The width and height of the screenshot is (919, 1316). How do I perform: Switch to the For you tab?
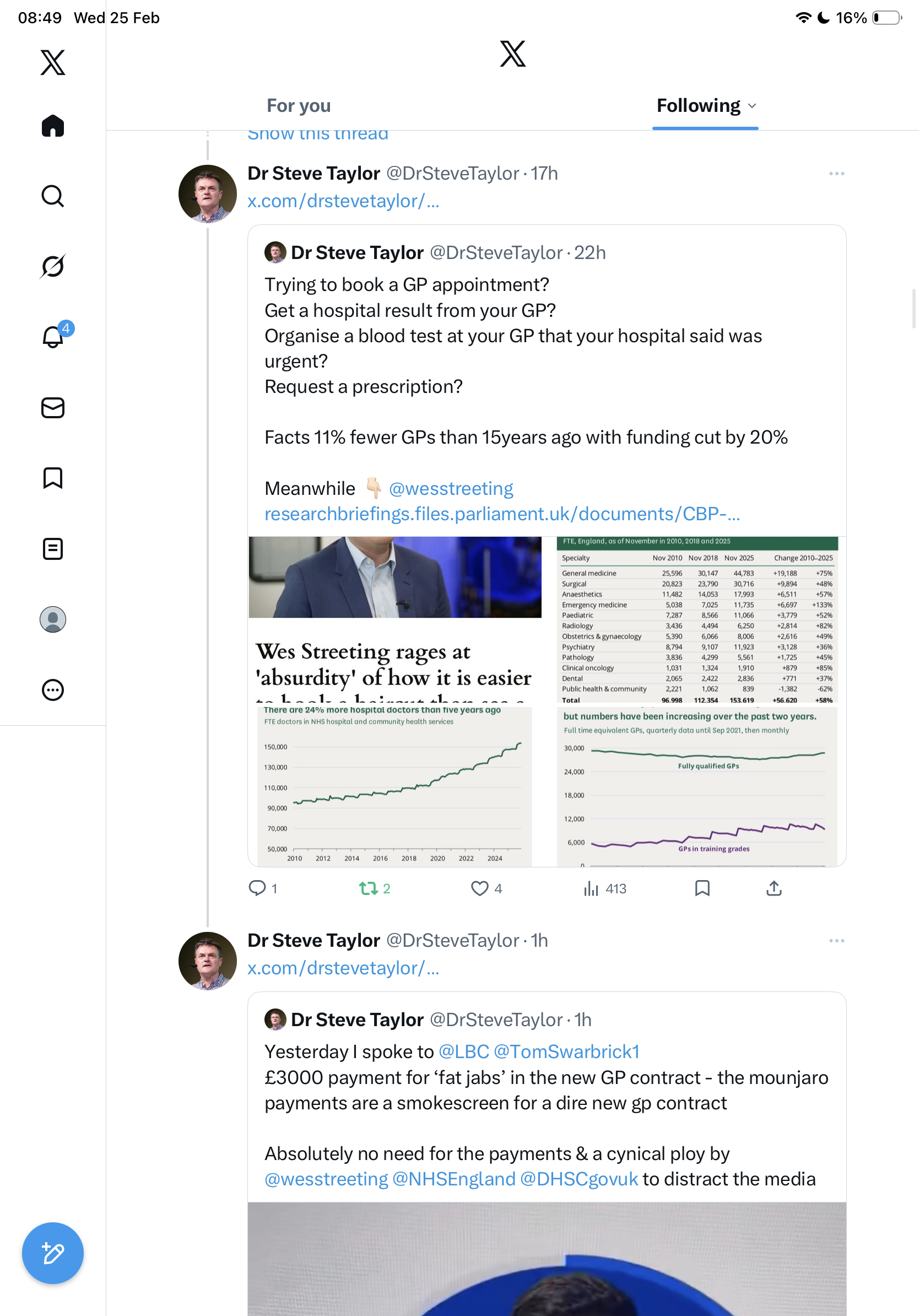pos(299,106)
